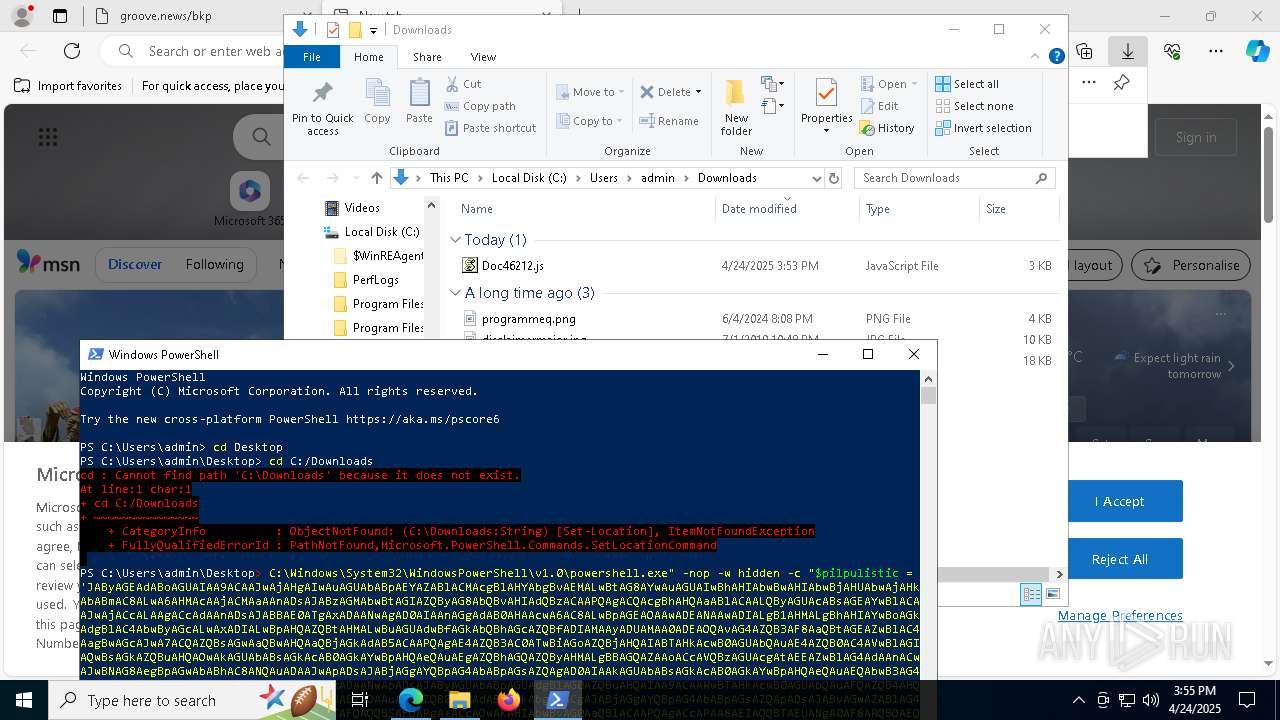Expand the Move to dropdown
The width and height of the screenshot is (1280, 720).
621,92
